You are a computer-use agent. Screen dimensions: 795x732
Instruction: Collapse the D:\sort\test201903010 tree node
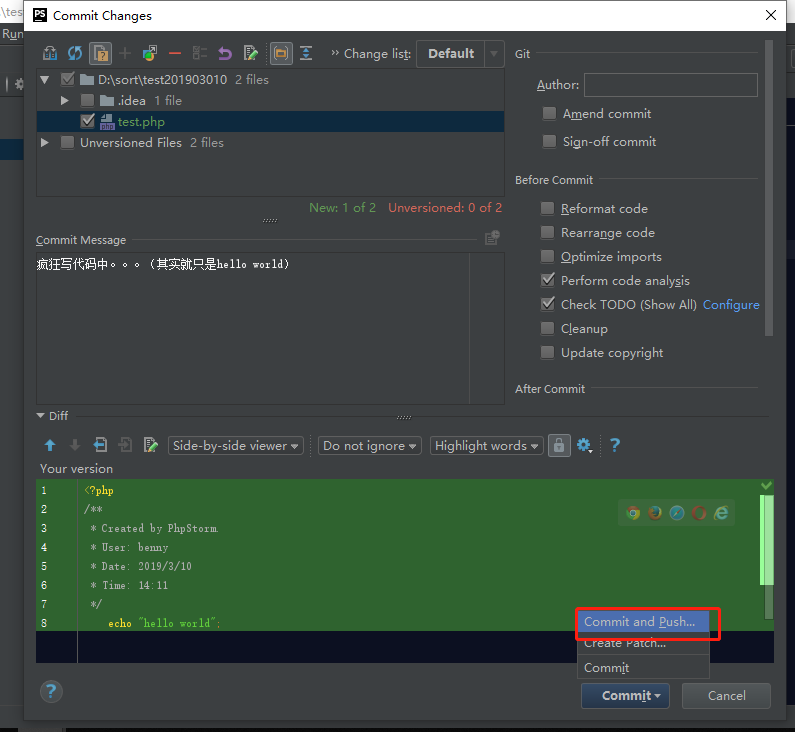click(x=45, y=80)
